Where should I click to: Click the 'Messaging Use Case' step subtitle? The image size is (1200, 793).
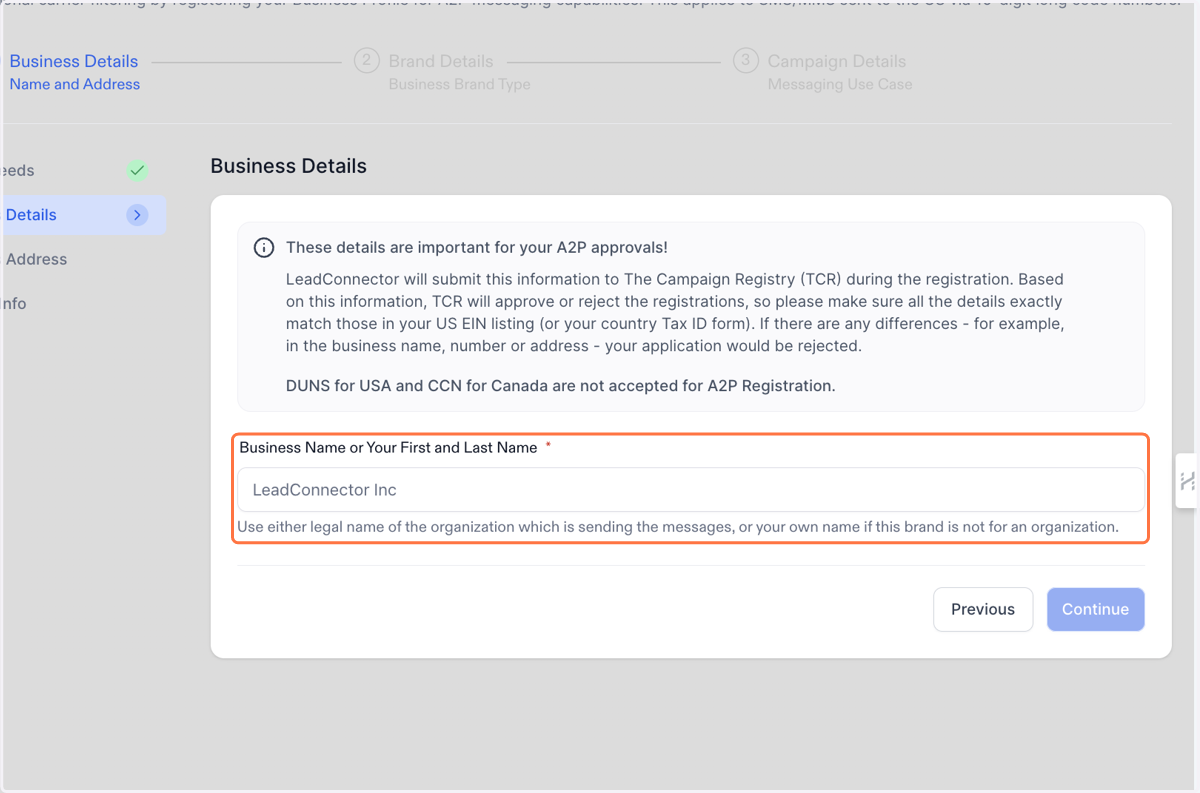point(840,84)
